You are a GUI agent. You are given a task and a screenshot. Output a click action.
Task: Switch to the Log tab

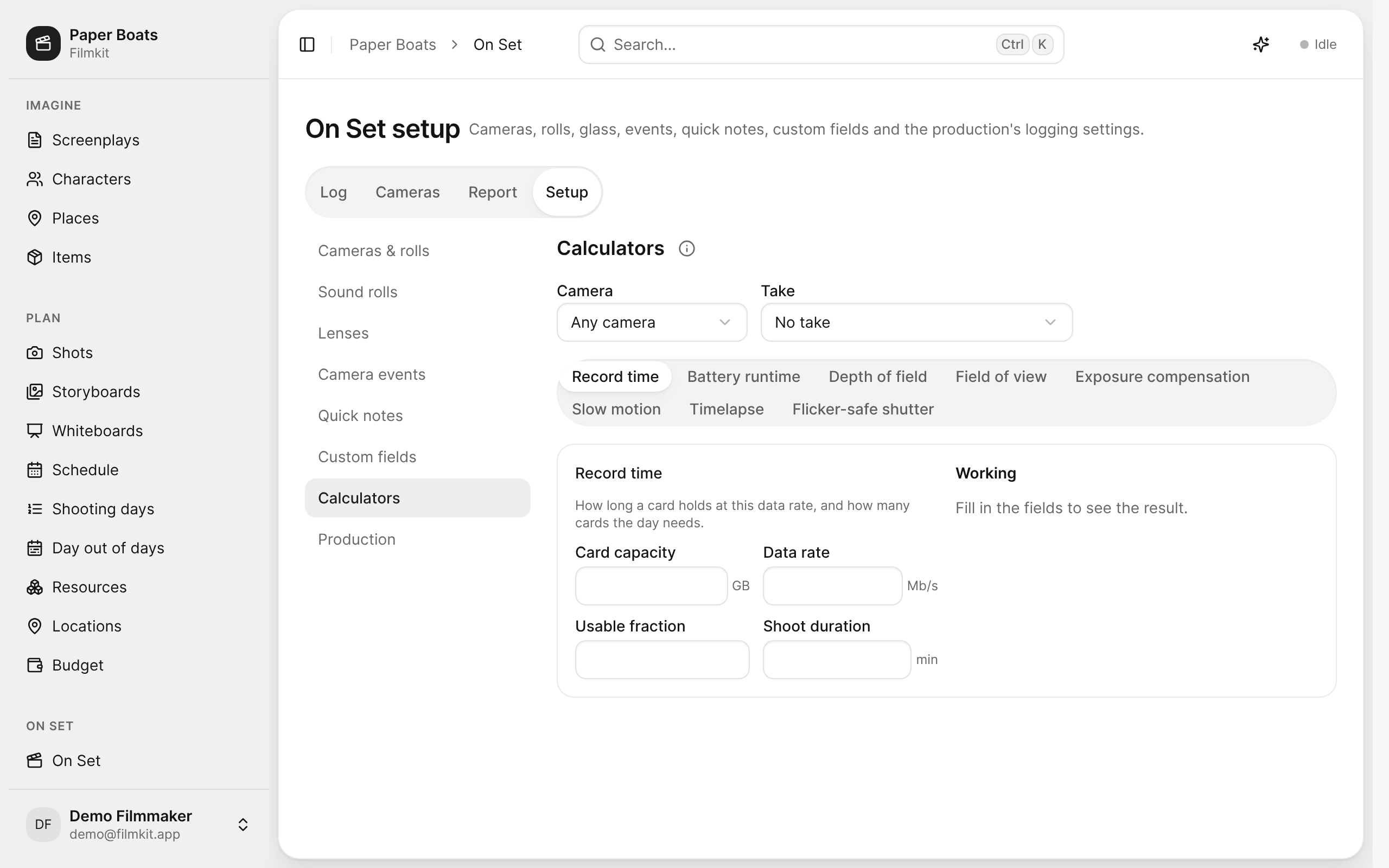click(x=333, y=192)
